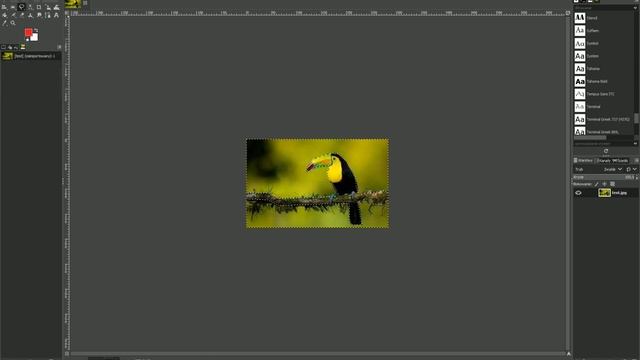Select the Zoom magnifier tool
Image resolution: width=640 pixels, height=360 pixels.
13,23
